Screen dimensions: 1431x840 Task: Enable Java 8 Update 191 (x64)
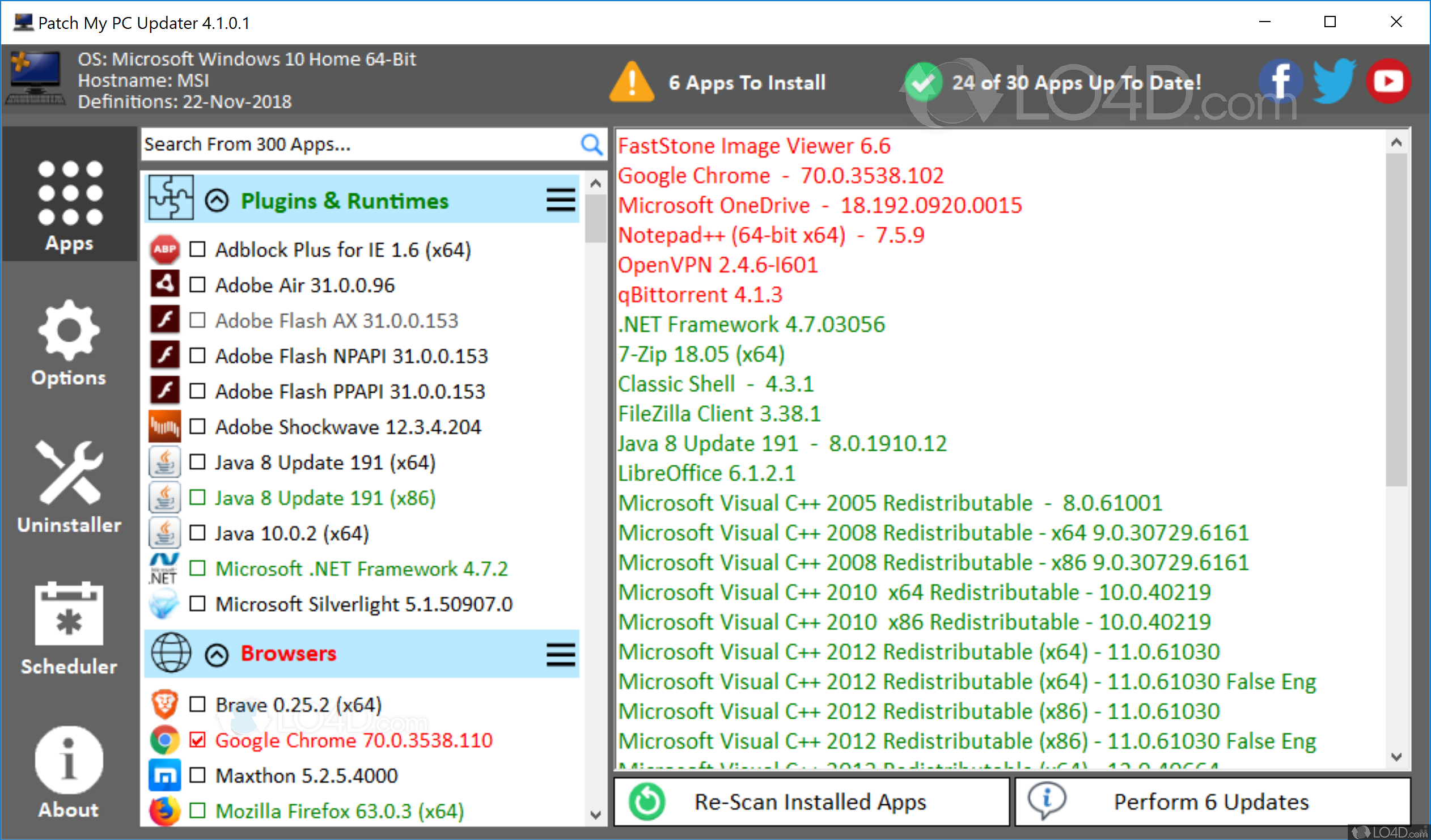coord(197,462)
